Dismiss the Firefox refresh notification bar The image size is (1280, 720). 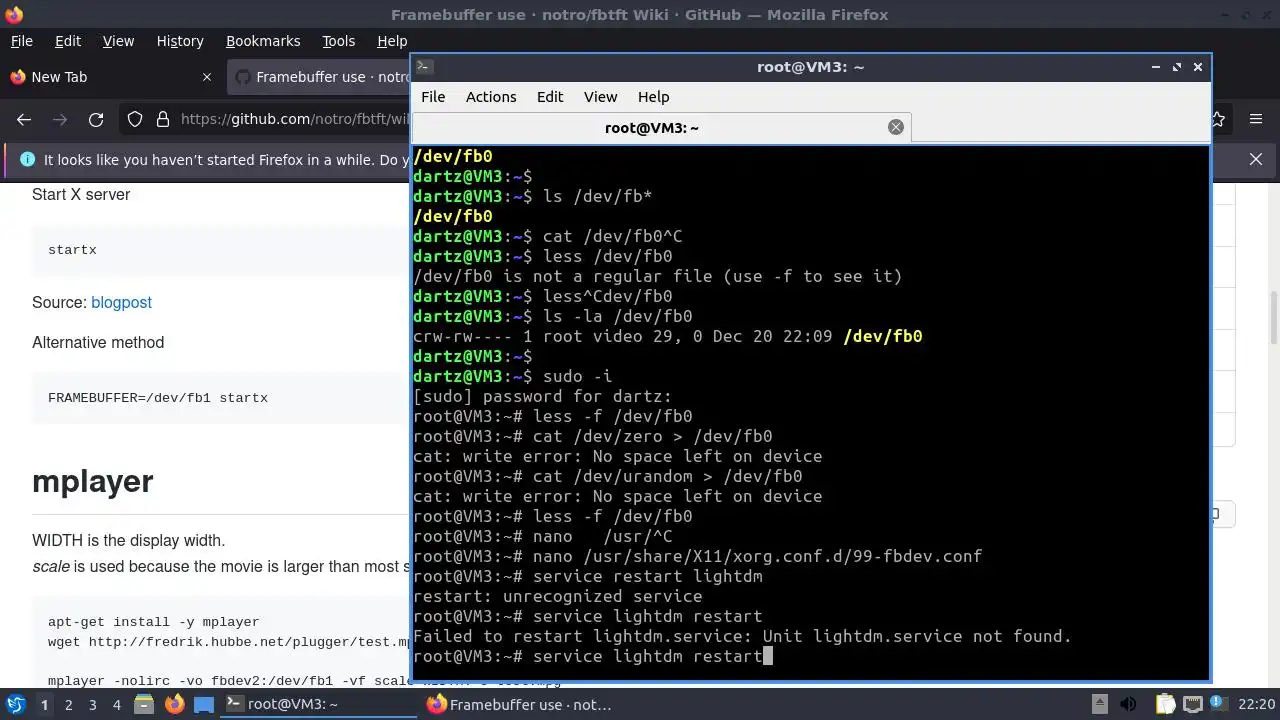1256,159
